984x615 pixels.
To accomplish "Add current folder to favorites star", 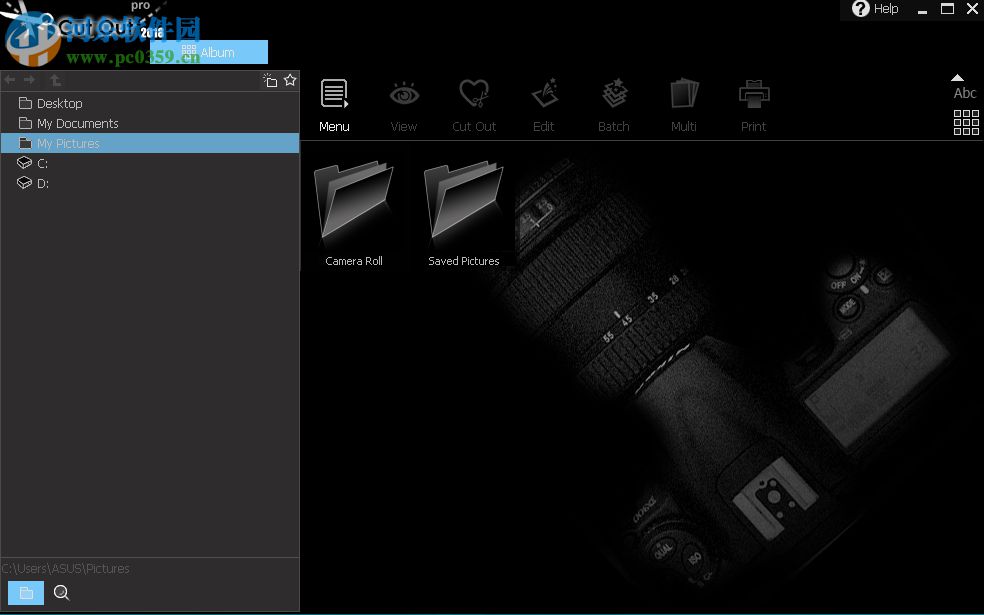I will point(290,80).
